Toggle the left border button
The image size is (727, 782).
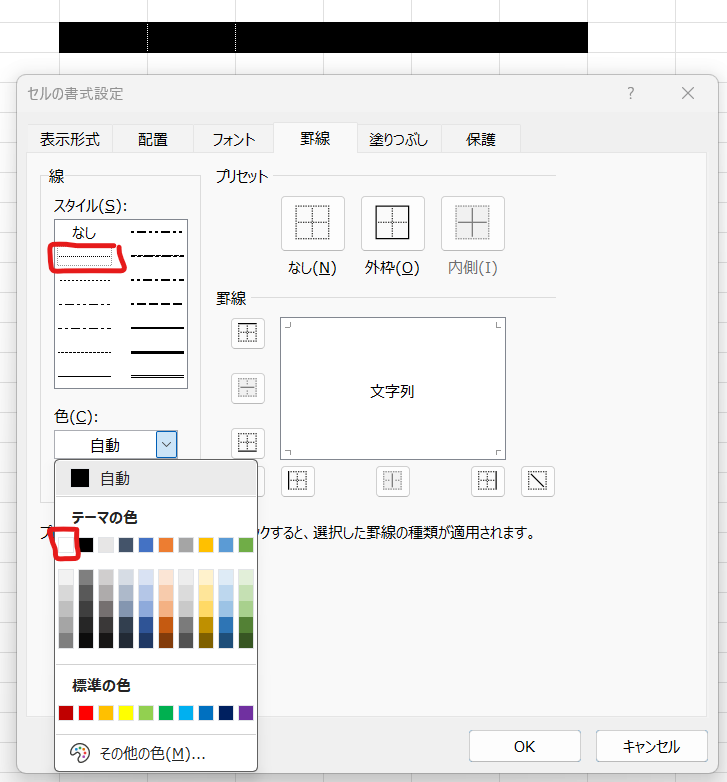tap(296, 481)
